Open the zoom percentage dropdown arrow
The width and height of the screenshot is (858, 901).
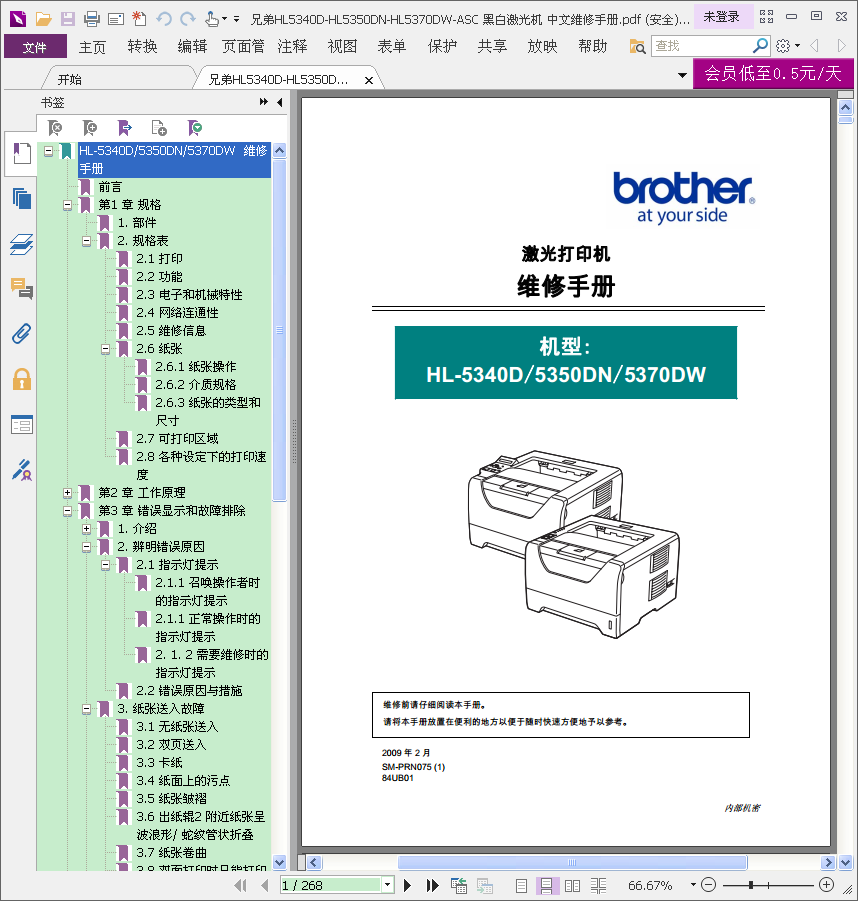693,885
